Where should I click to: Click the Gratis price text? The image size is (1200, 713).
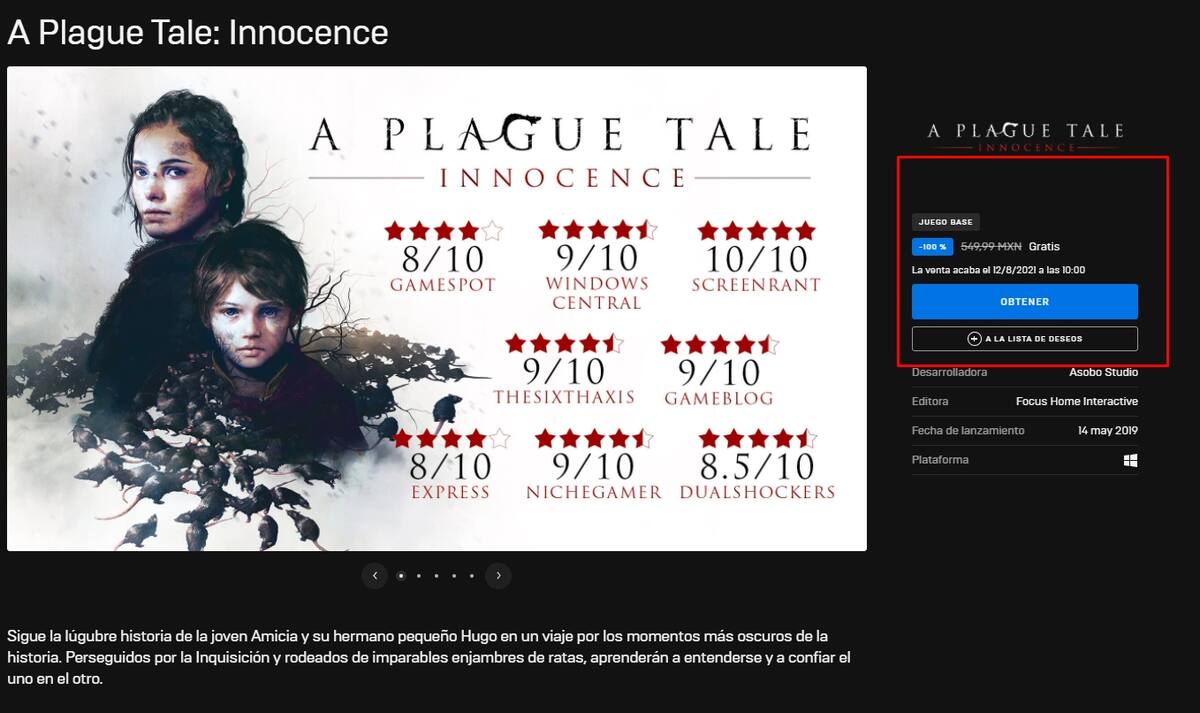(x=1044, y=246)
